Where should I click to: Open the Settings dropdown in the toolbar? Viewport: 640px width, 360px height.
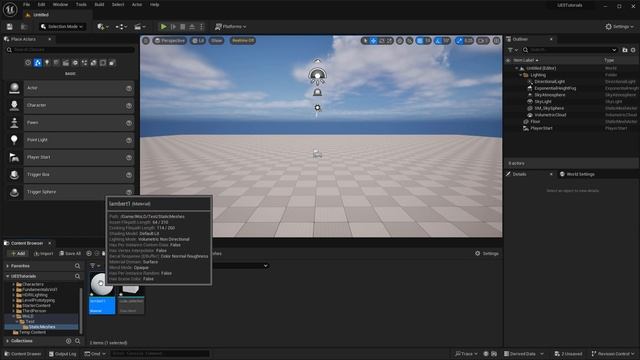(619, 27)
